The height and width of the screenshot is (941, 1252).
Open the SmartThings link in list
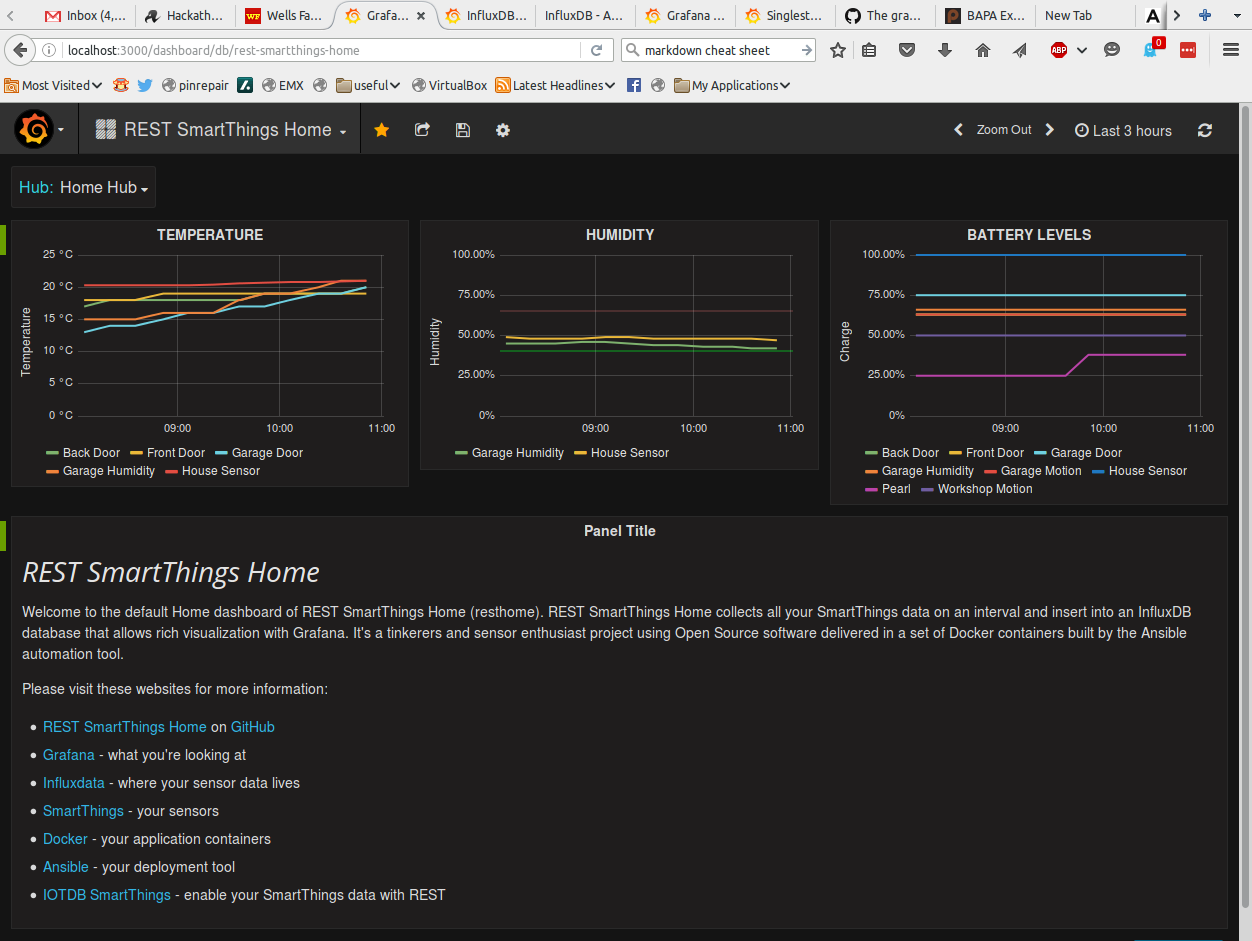tap(84, 811)
